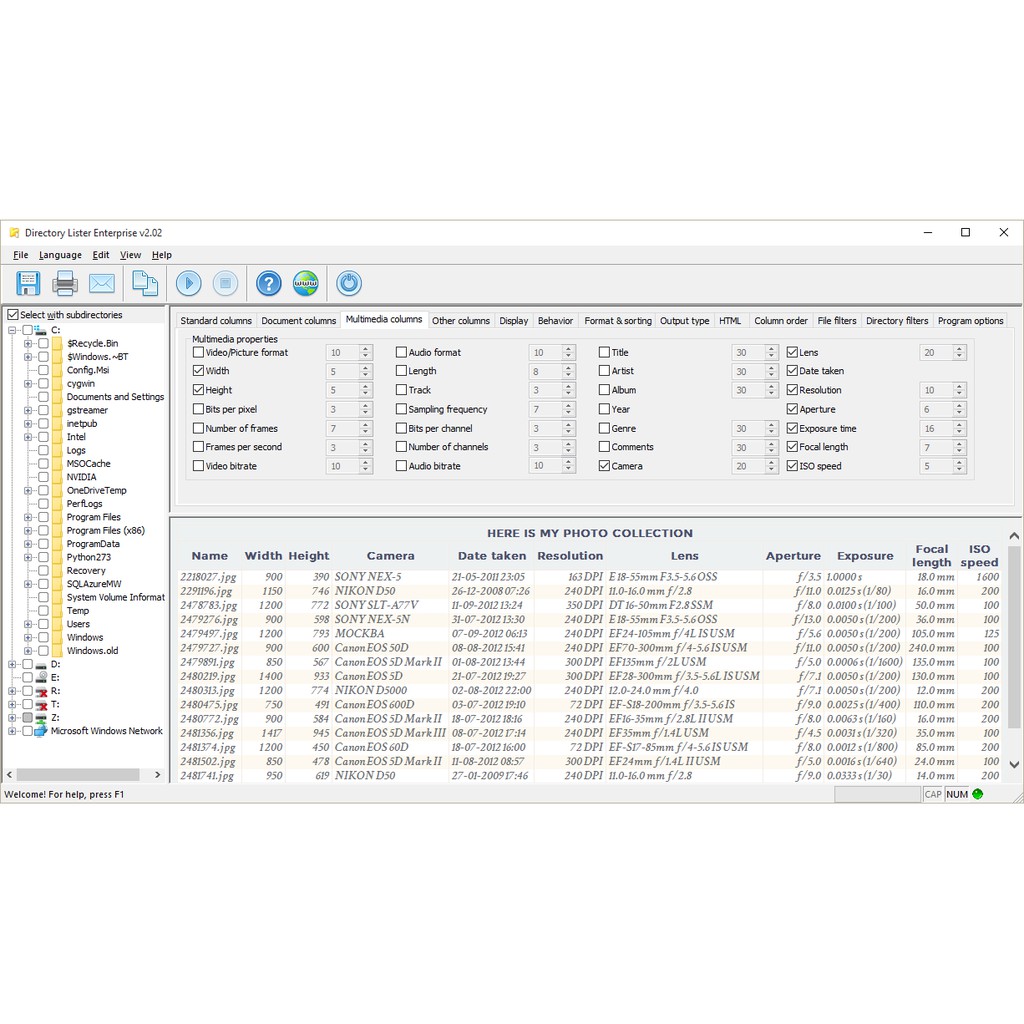Click the Copy documents toolbar icon
Image resolution: width=1024 pixels, height=1024 pixels.
[145, 283]
